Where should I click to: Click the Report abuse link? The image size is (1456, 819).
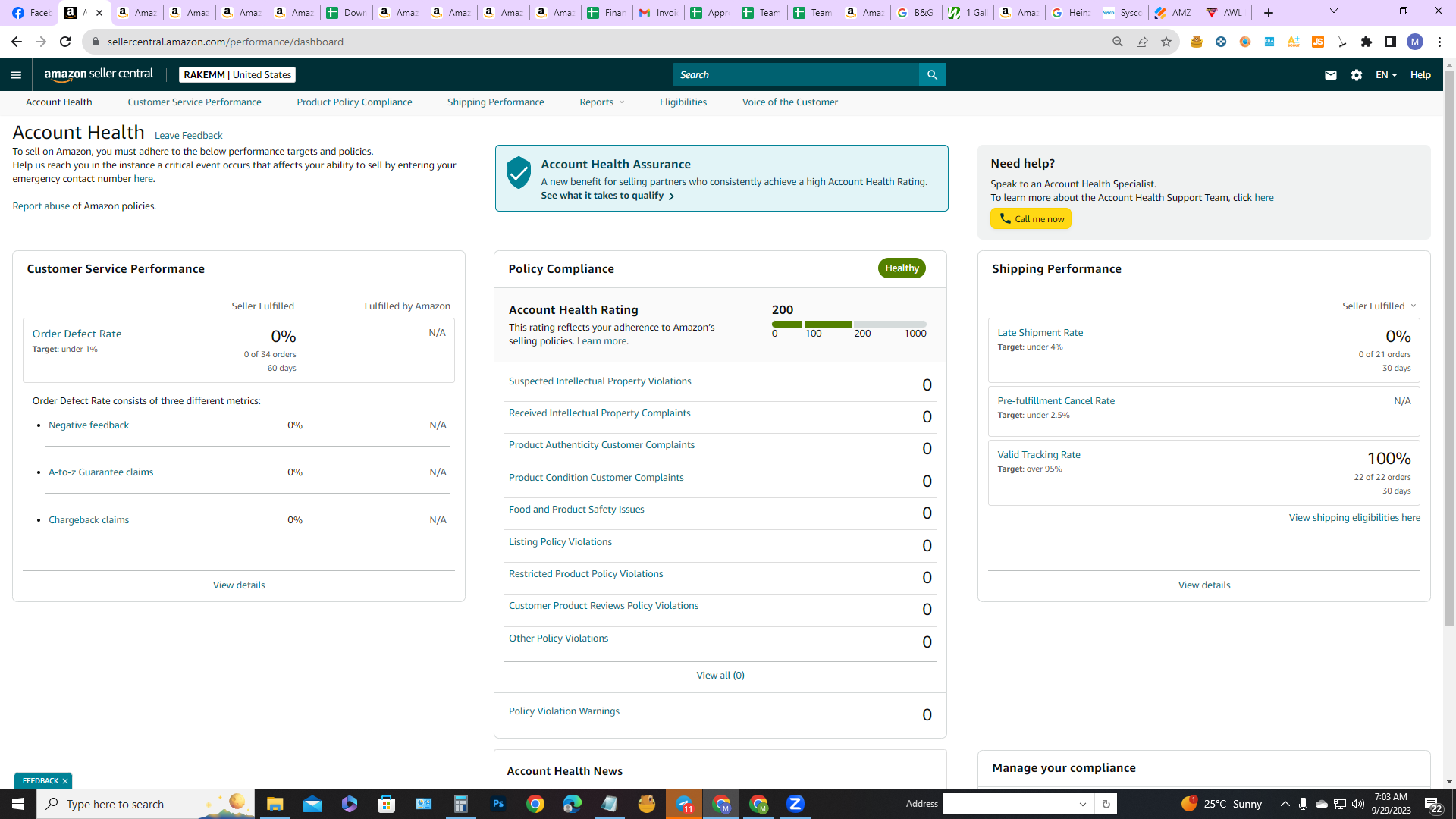pyautogui.click(x=41, y=206)
